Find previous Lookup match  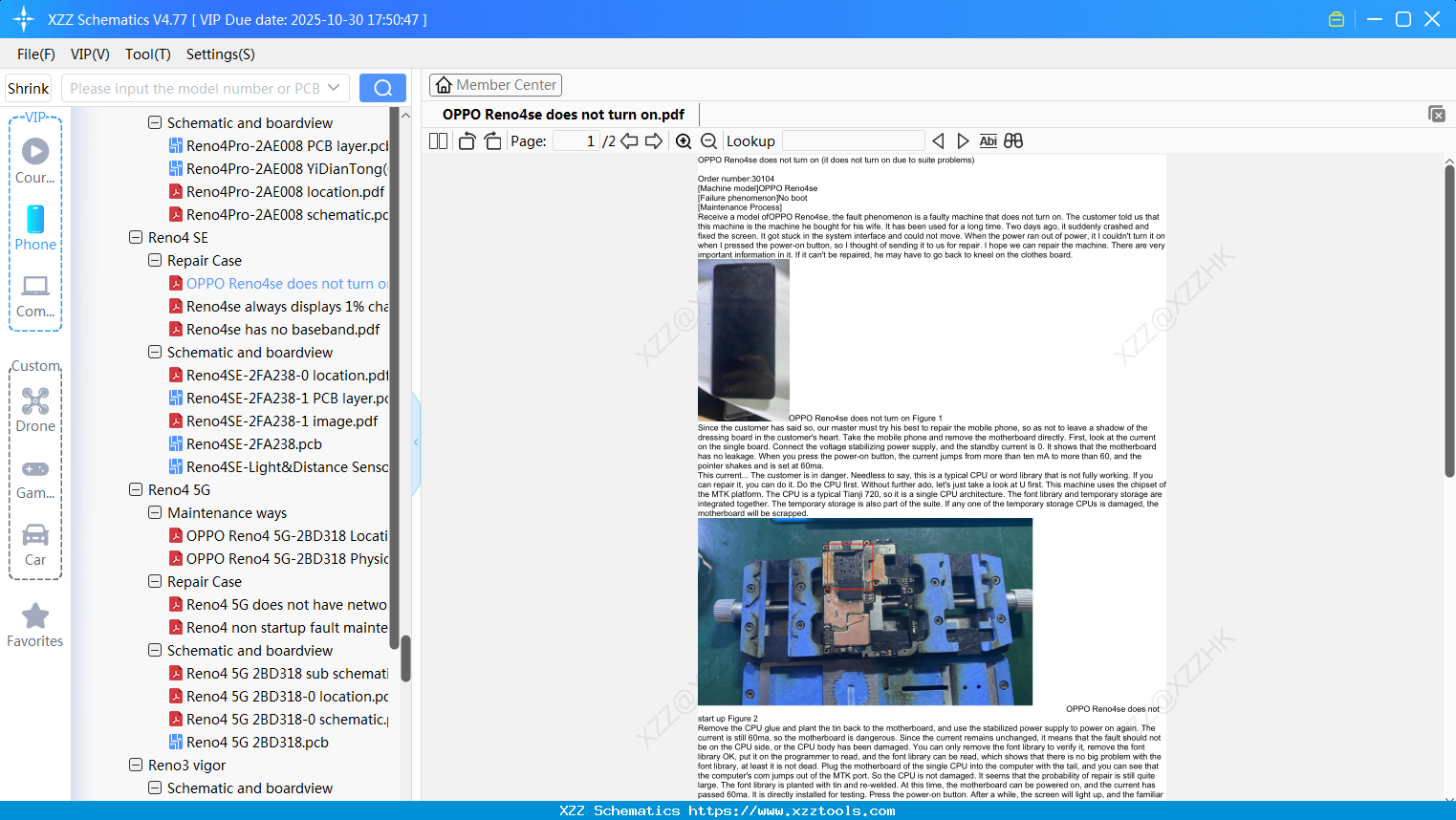pyautogui.click(x=938, y=141)
